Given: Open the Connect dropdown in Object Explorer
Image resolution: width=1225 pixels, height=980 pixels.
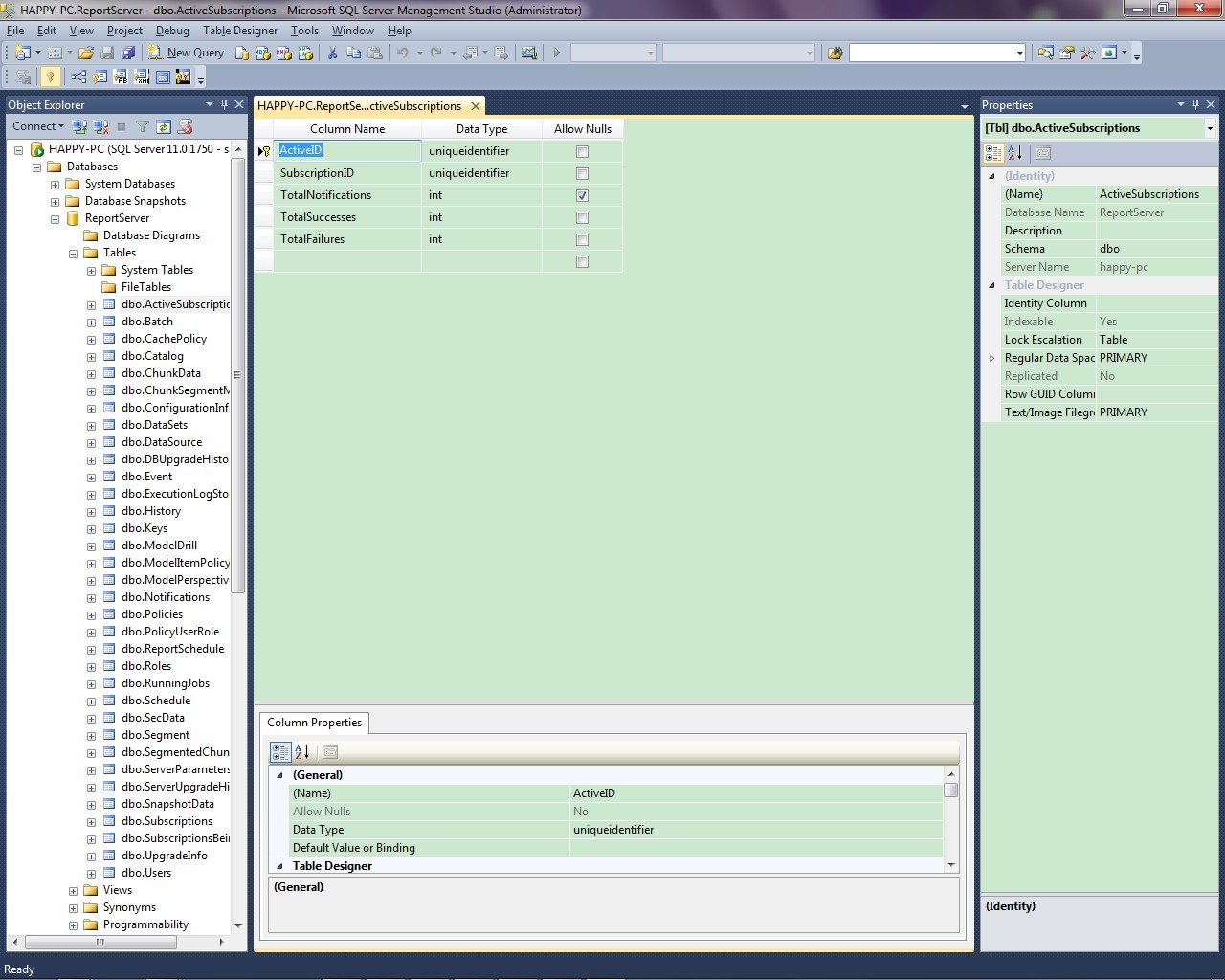Looking at the screenshot, I should pyautogui.click(x=37, y=126).
